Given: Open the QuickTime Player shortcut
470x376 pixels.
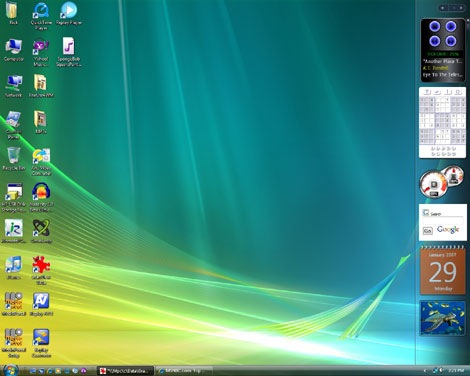Looking at the screenshot, I should click(x=41, y=11).
